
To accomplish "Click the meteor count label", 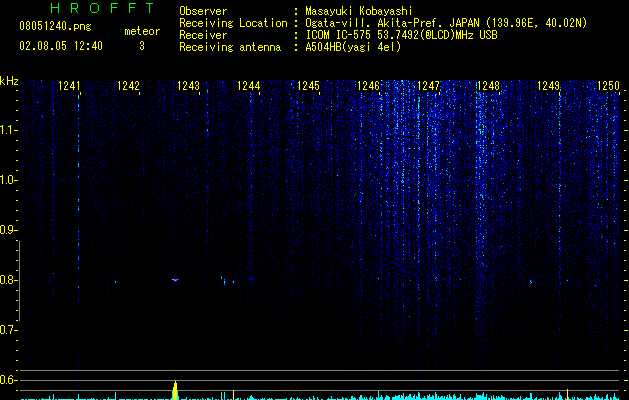I will coord(142,31).
